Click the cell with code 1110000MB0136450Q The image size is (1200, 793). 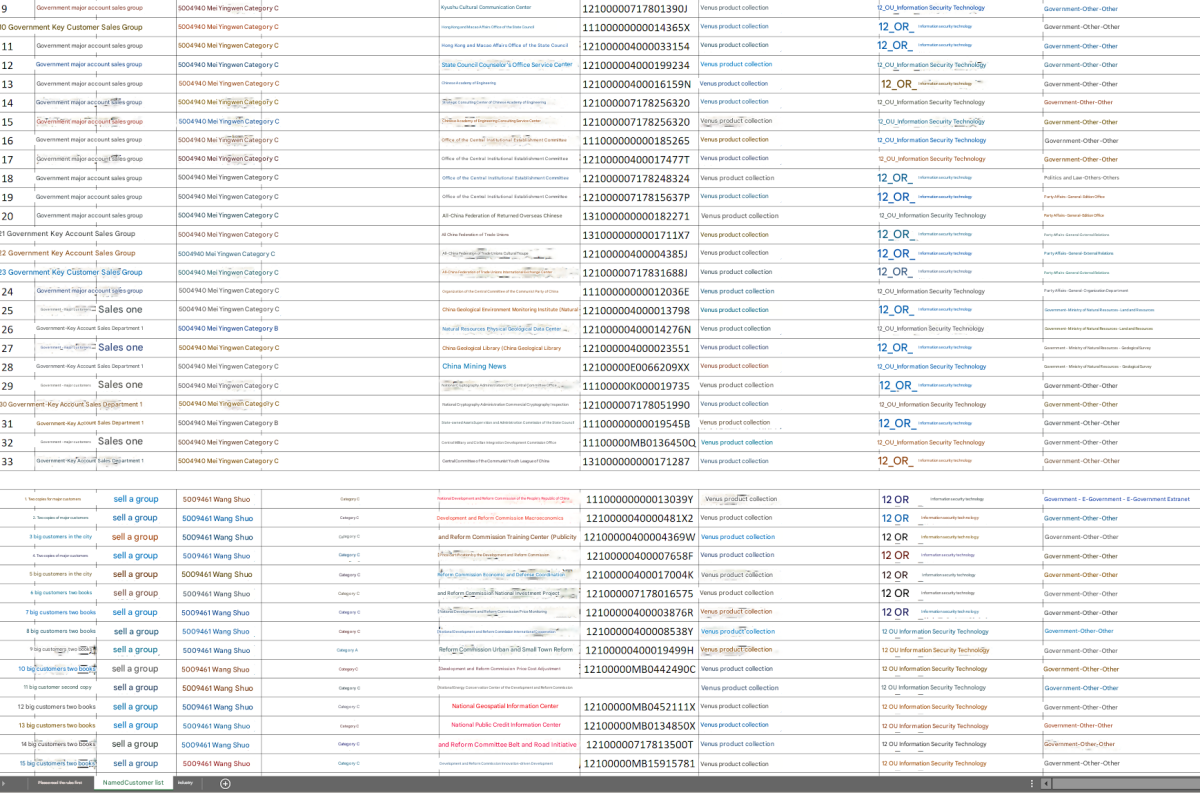point(639,442)
